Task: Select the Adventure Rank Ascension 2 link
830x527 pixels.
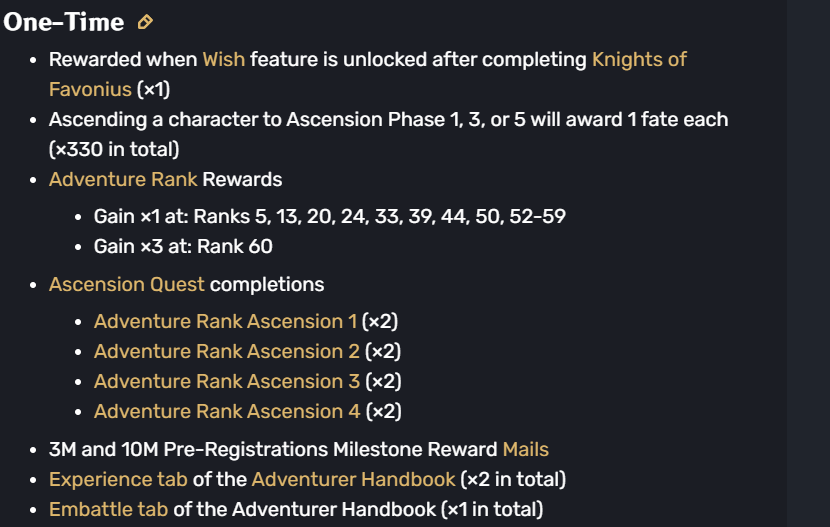Action: pyautogui.click(x=226, y=351)
